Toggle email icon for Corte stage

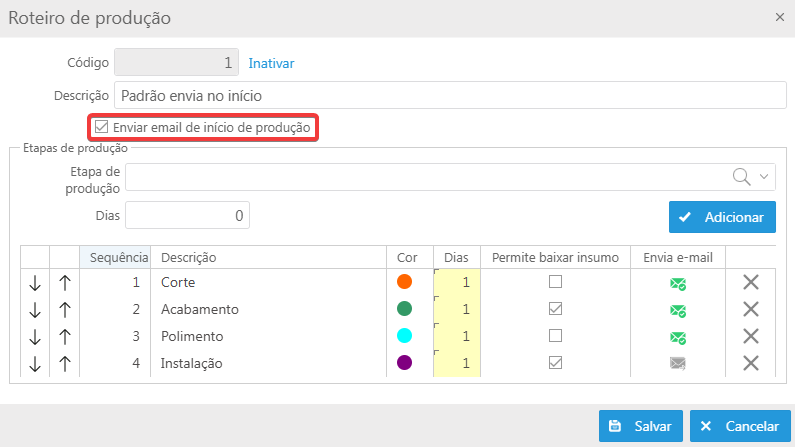[x=678, y=284]
